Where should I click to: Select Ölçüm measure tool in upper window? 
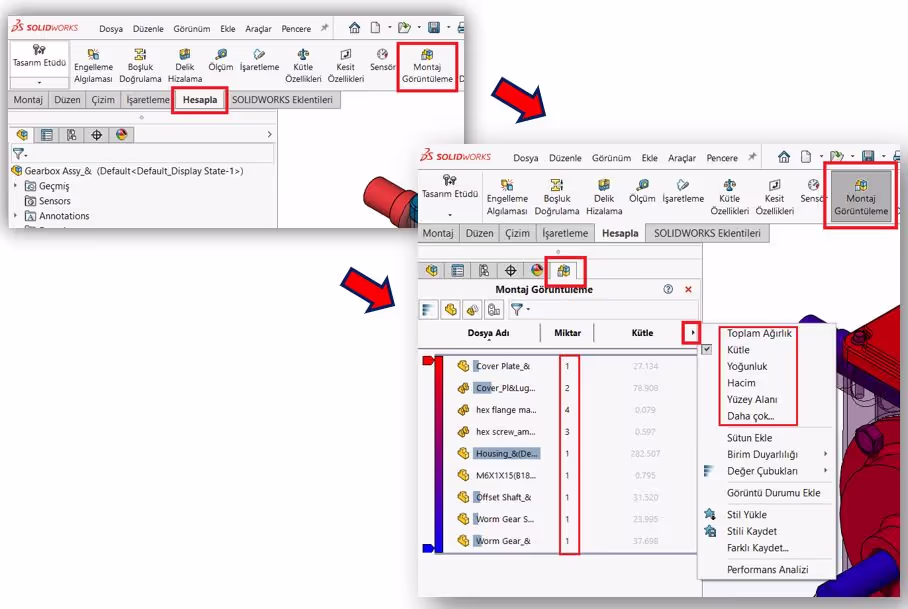[221, 61]
